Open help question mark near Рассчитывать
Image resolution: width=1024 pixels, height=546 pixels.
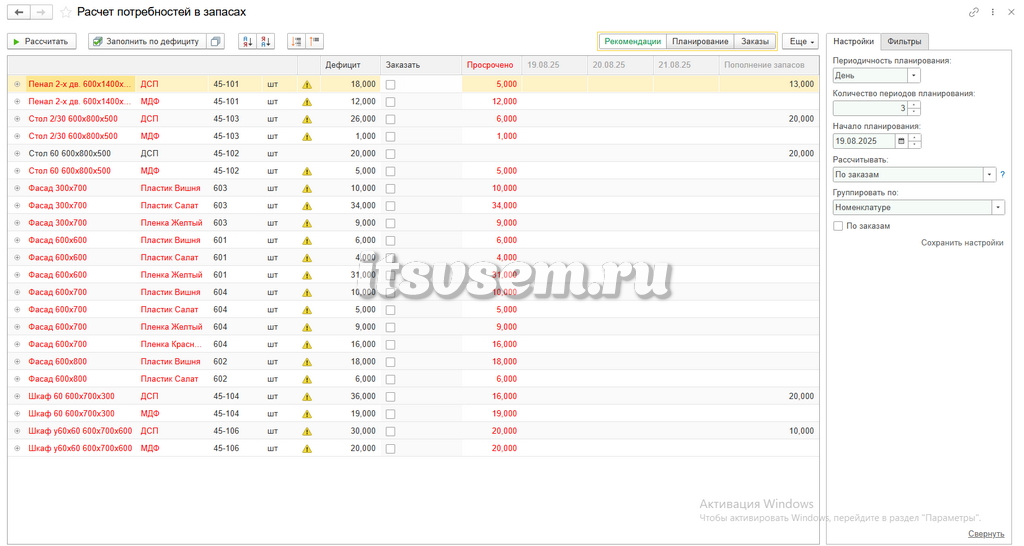pyautogui.click(x=1002, y=174)
